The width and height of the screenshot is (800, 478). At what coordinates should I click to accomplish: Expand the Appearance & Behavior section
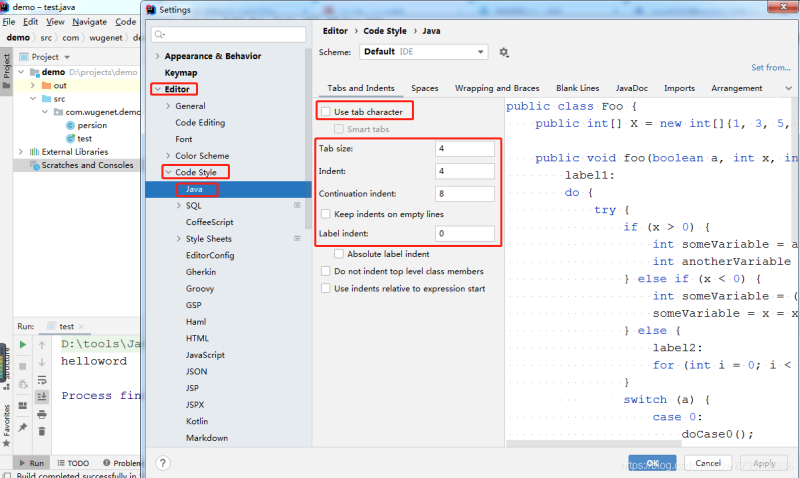pos(157,56)
